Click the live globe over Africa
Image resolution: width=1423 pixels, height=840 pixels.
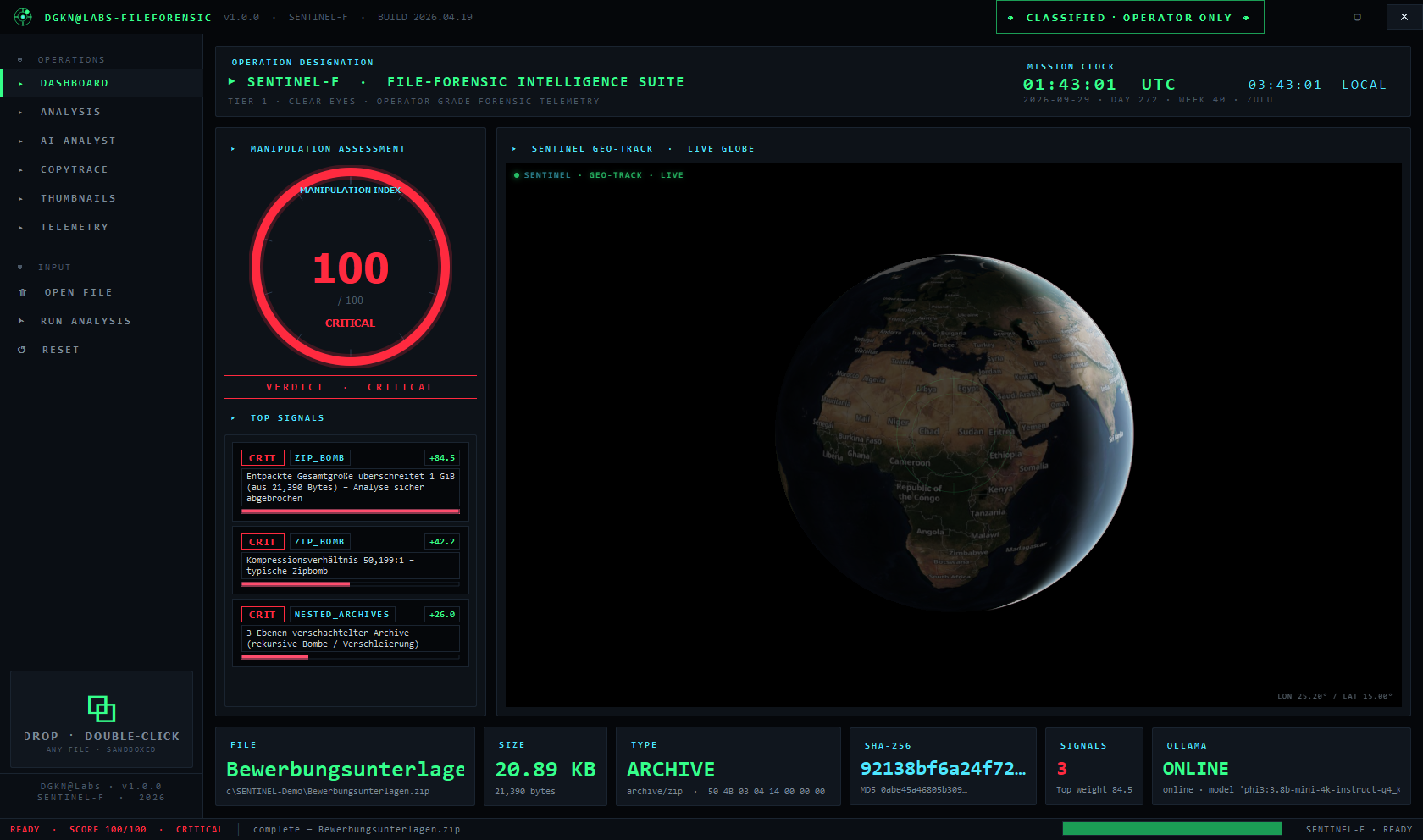tap(955, 432)
